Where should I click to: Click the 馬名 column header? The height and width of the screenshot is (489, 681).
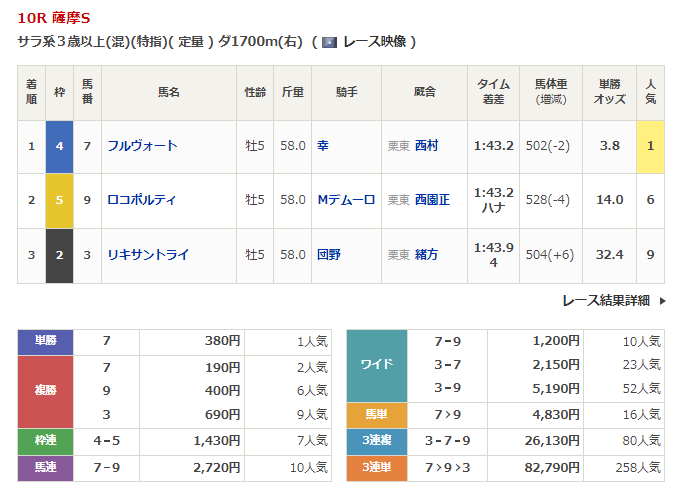[168, 92]
